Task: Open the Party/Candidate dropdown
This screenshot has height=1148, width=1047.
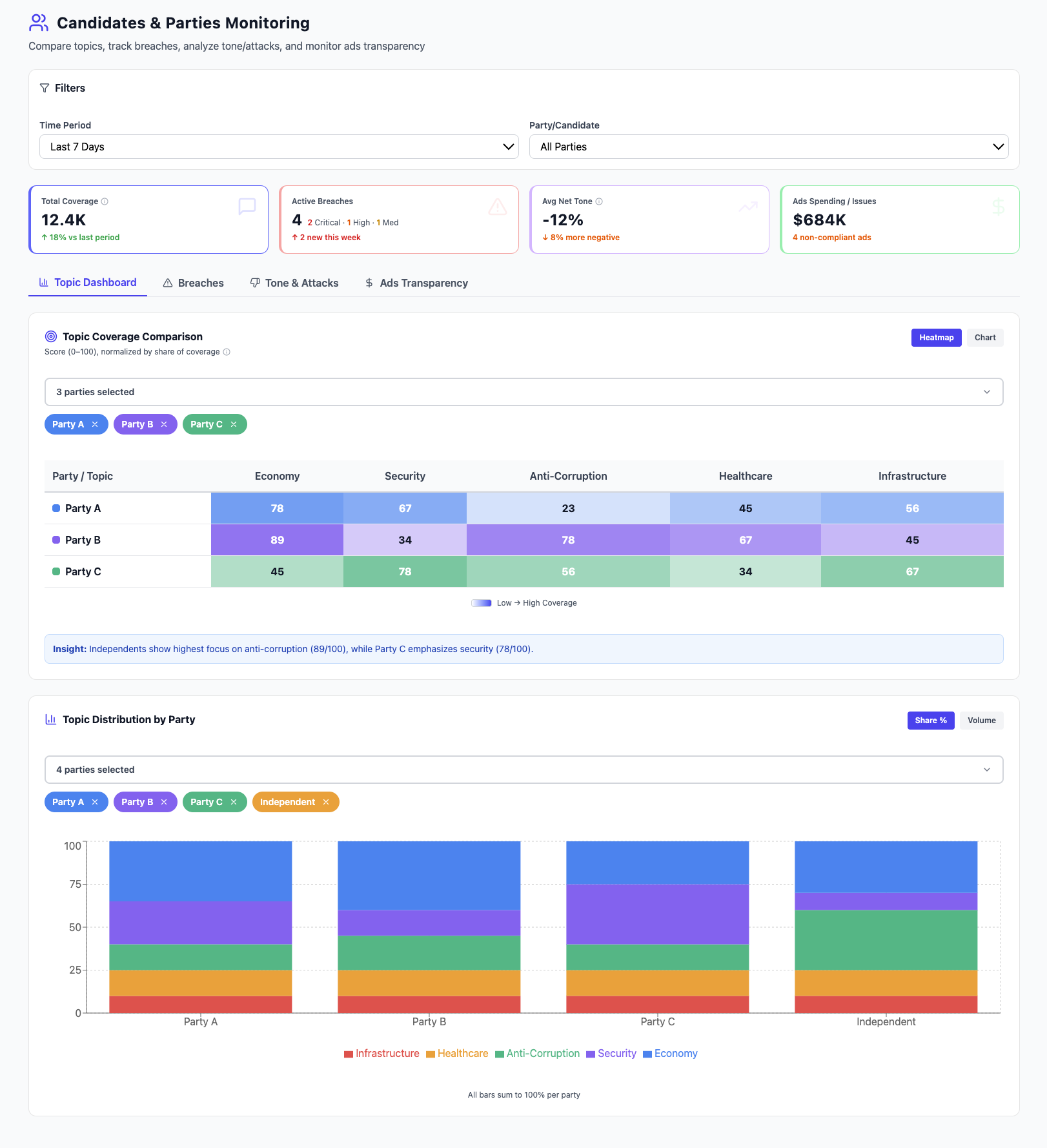Action: click(769, 147)
